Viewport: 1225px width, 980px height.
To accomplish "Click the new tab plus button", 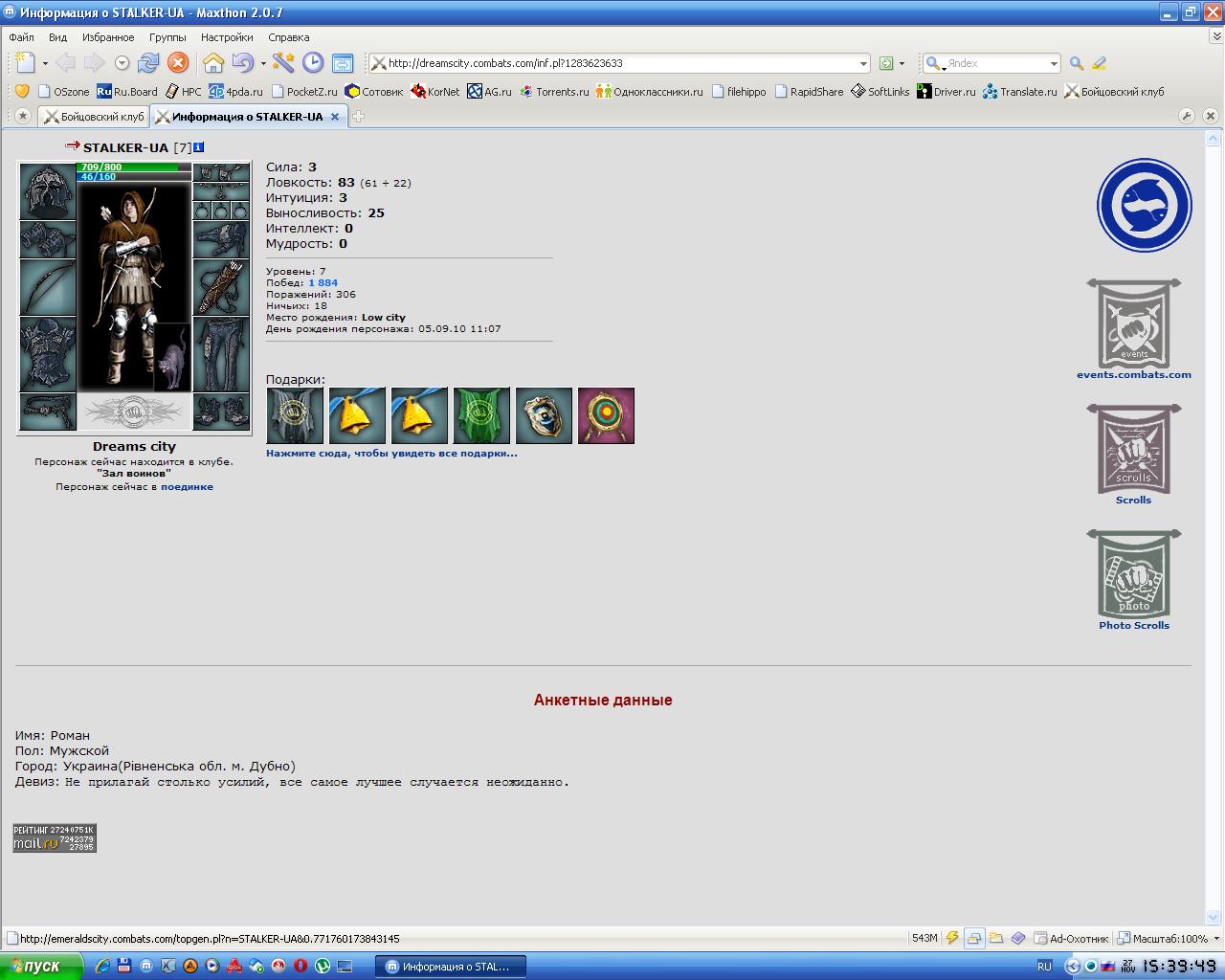I will pyautogui.click(x=359, y=117).
